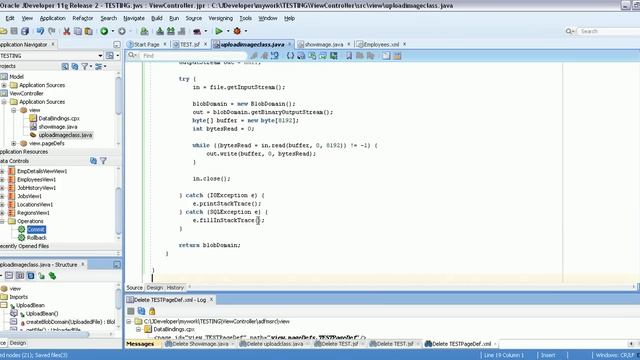Click the Paste clipboard icon

pos(88,31)
